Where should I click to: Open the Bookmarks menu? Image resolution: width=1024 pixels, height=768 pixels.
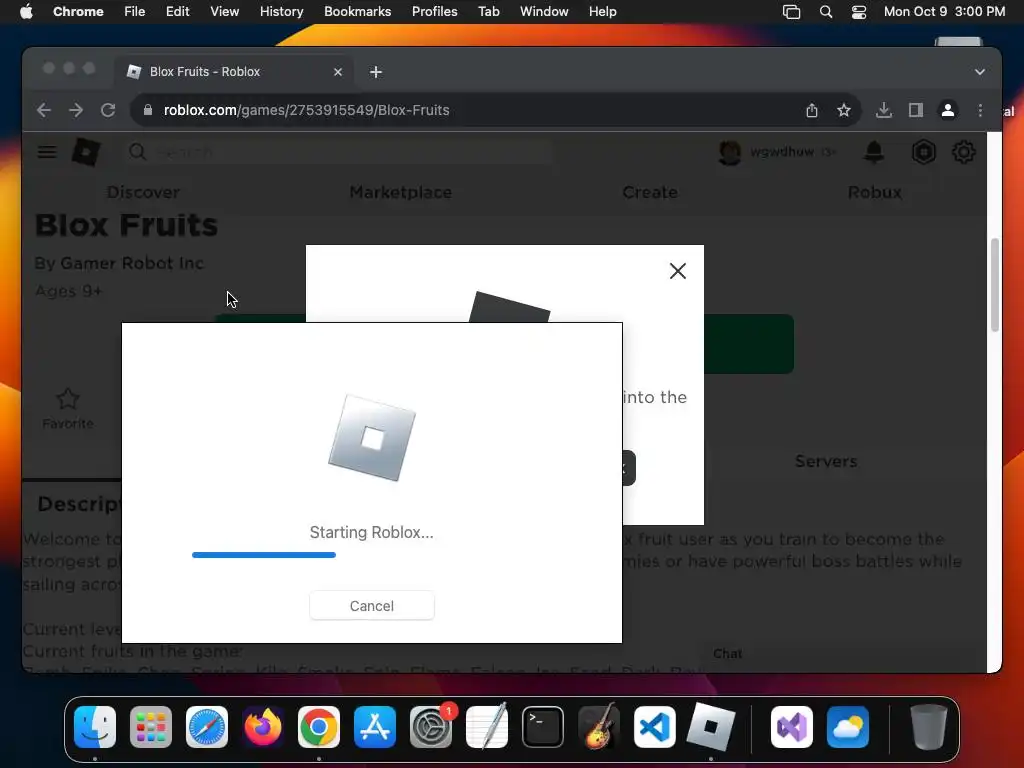pos(357,12)
